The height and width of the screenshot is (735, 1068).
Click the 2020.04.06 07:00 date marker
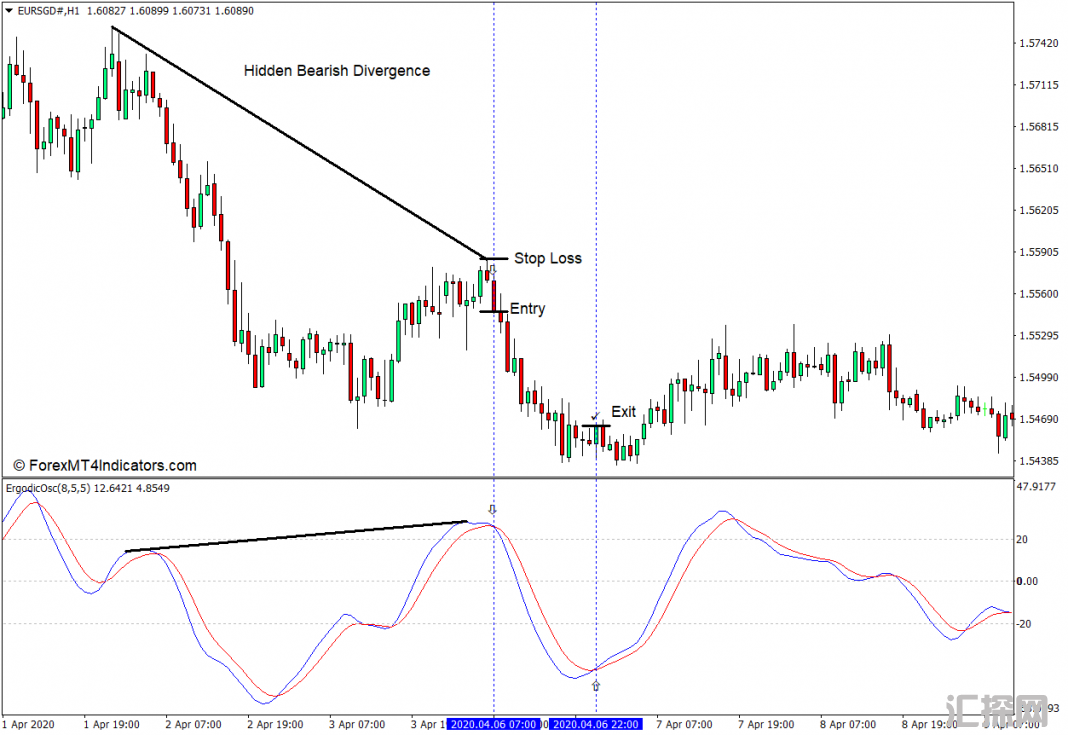coord(494,724)
